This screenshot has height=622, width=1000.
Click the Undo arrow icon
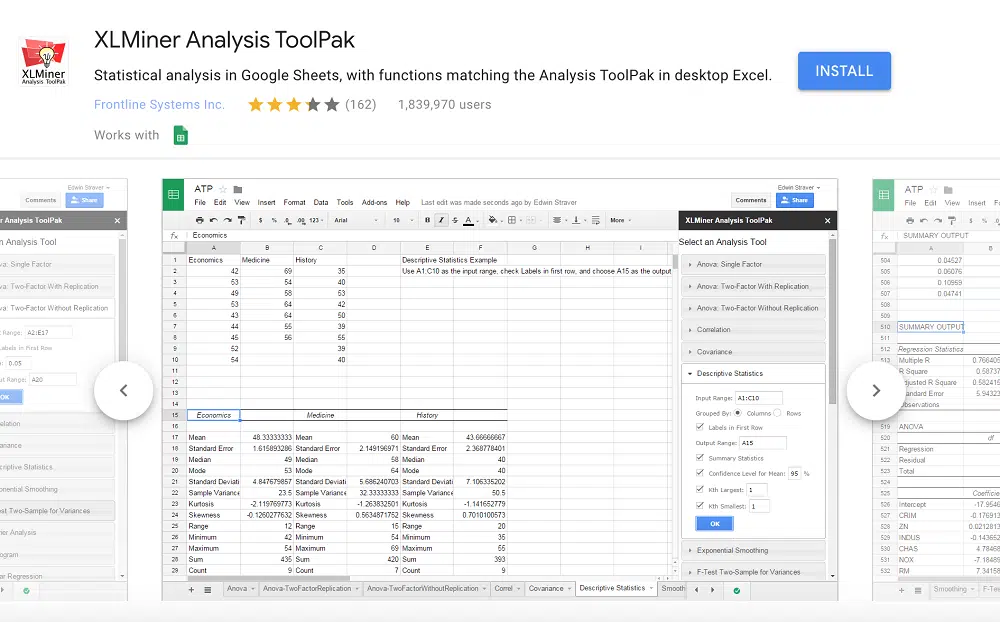pyautogui.click(x=214, y=220)
